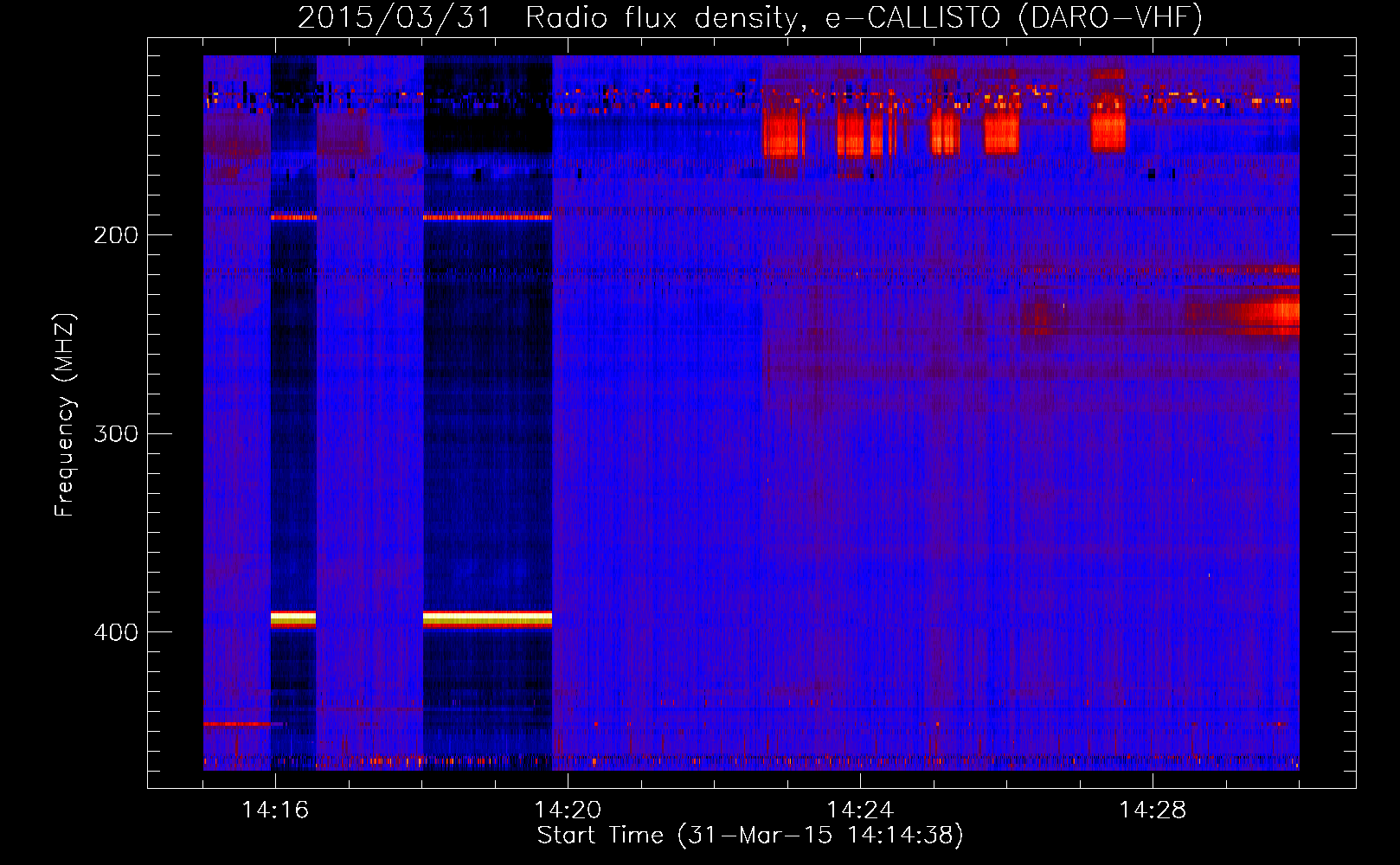
Task: Click the 'Start Time (31-Mar-15 14:14:38)' label
Action: [750, 836]
